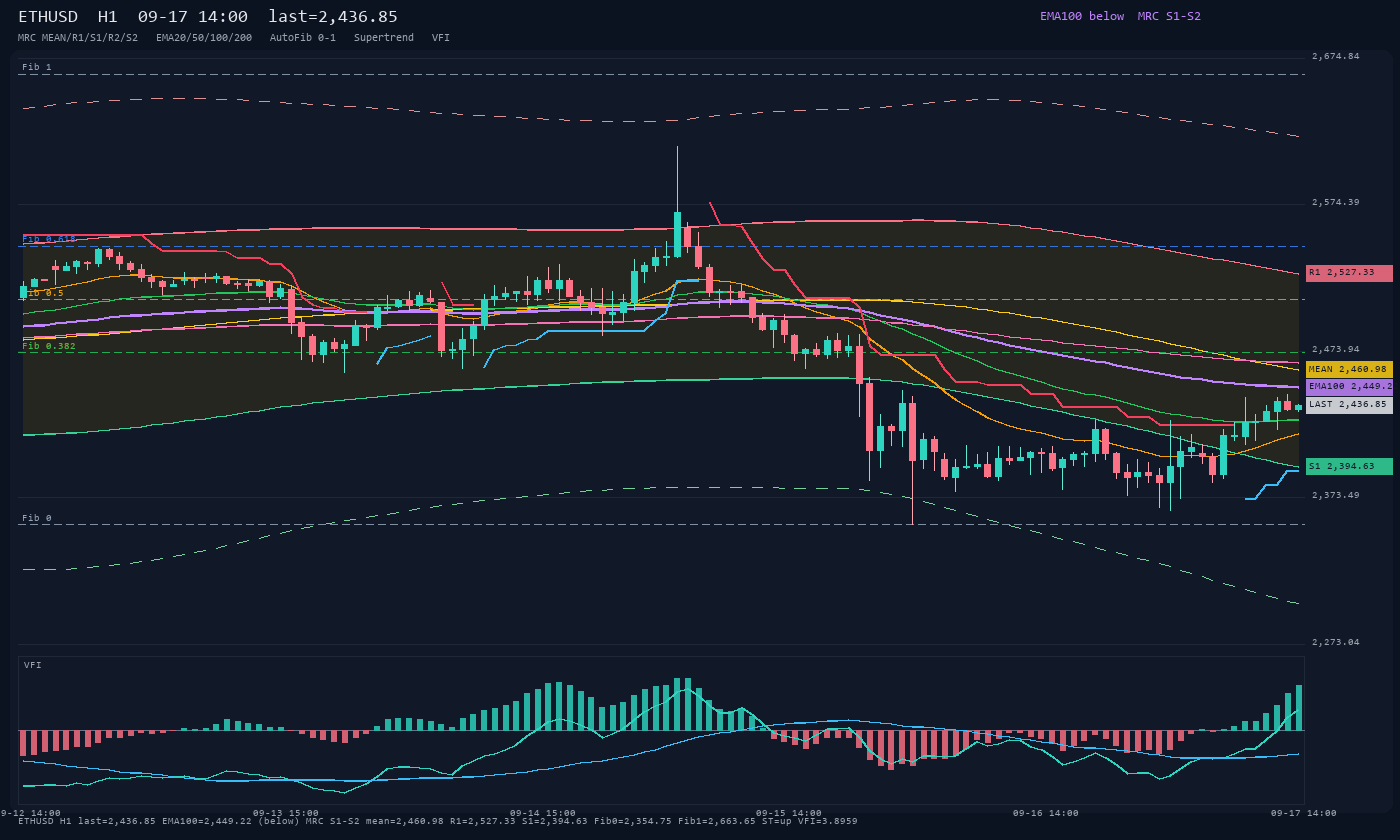The image size is (1400, 840).
Task: Click the H1 timeframe in the chart title
Action: [108, 17]
